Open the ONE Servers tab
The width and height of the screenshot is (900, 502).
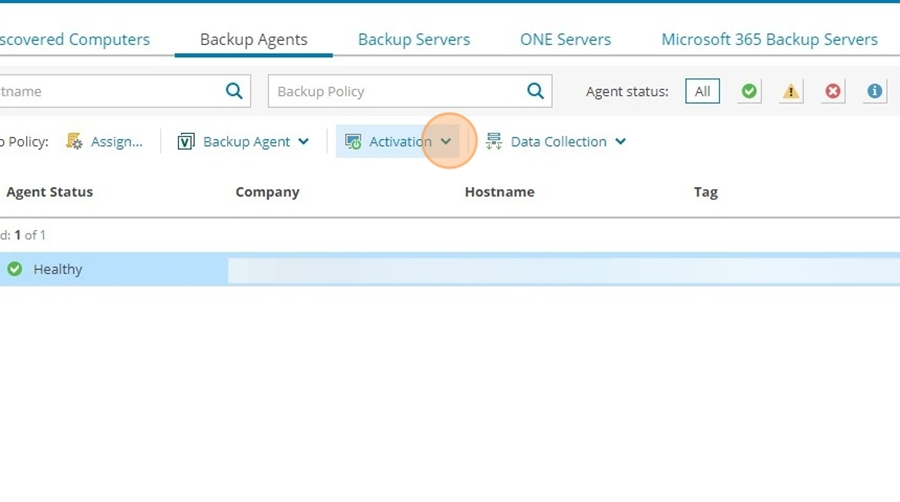pos(565,40)
